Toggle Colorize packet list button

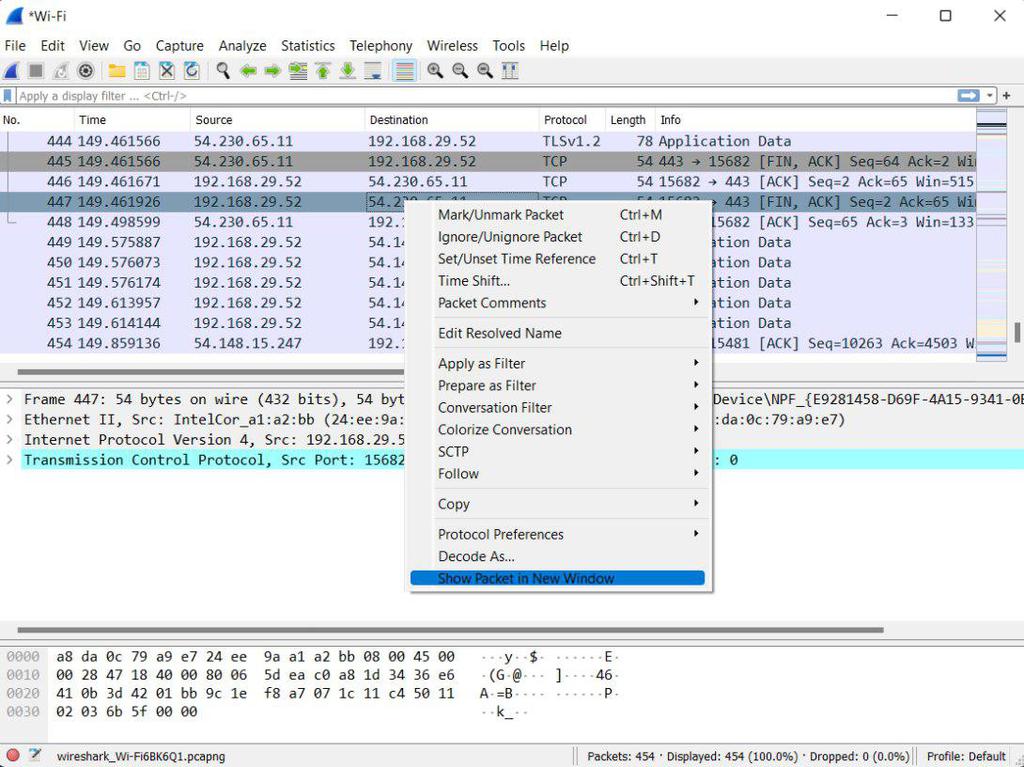(404, 71)
